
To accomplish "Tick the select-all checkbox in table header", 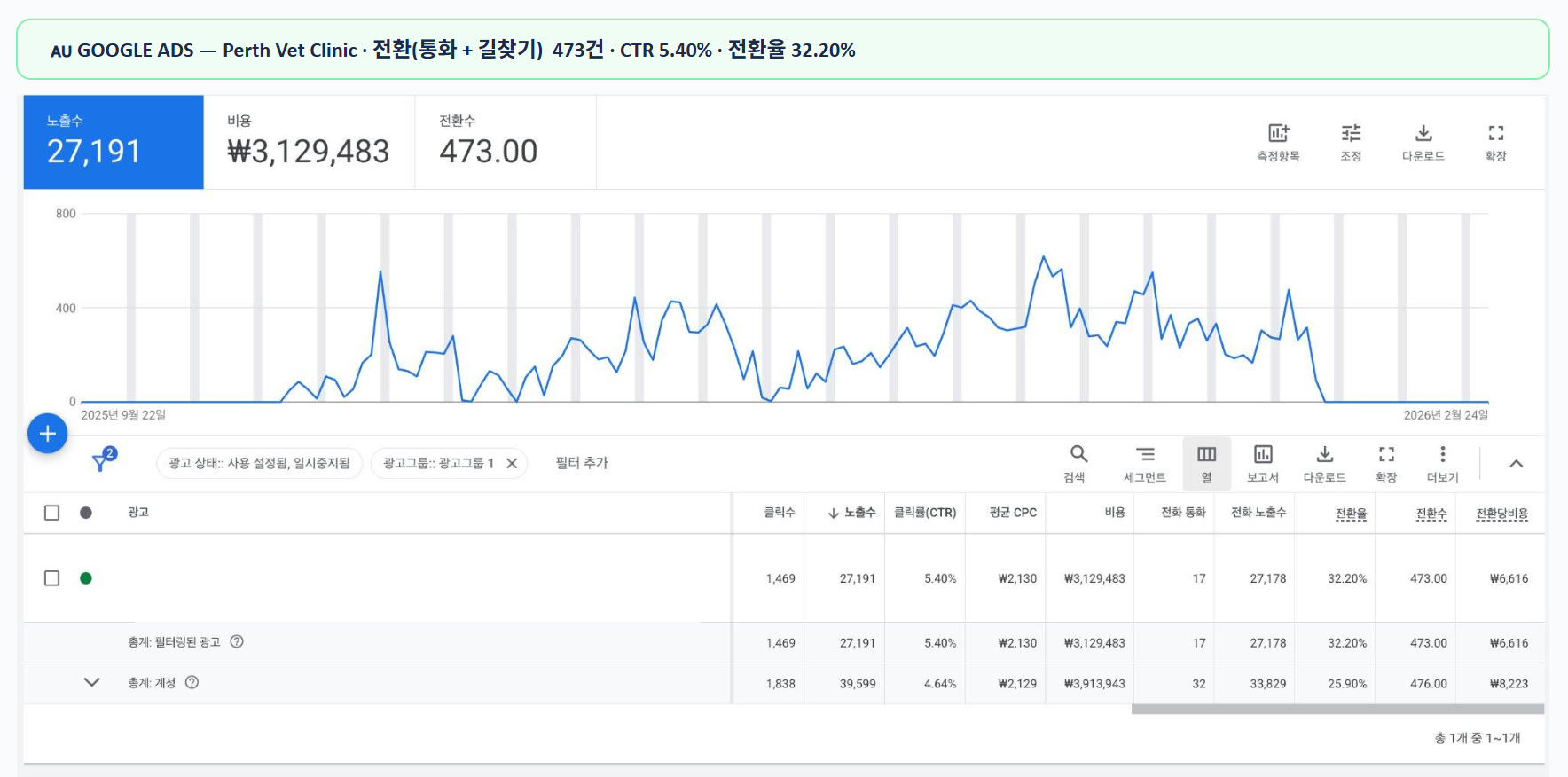I will click(x=52, y=513).
